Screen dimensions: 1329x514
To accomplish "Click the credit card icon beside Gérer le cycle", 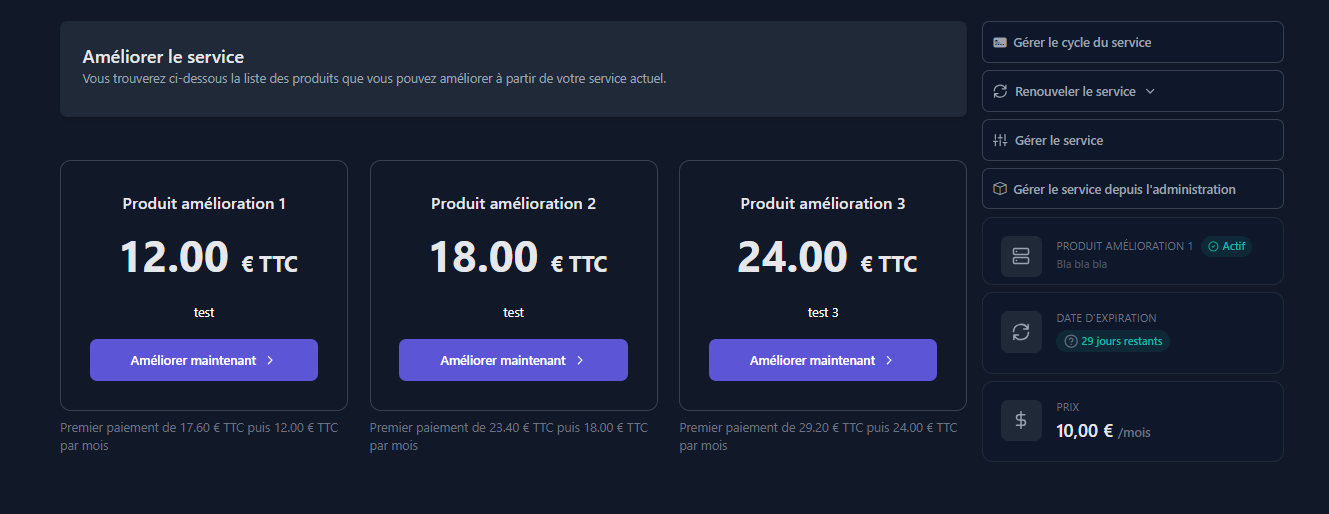I will tap(1000, 43).
